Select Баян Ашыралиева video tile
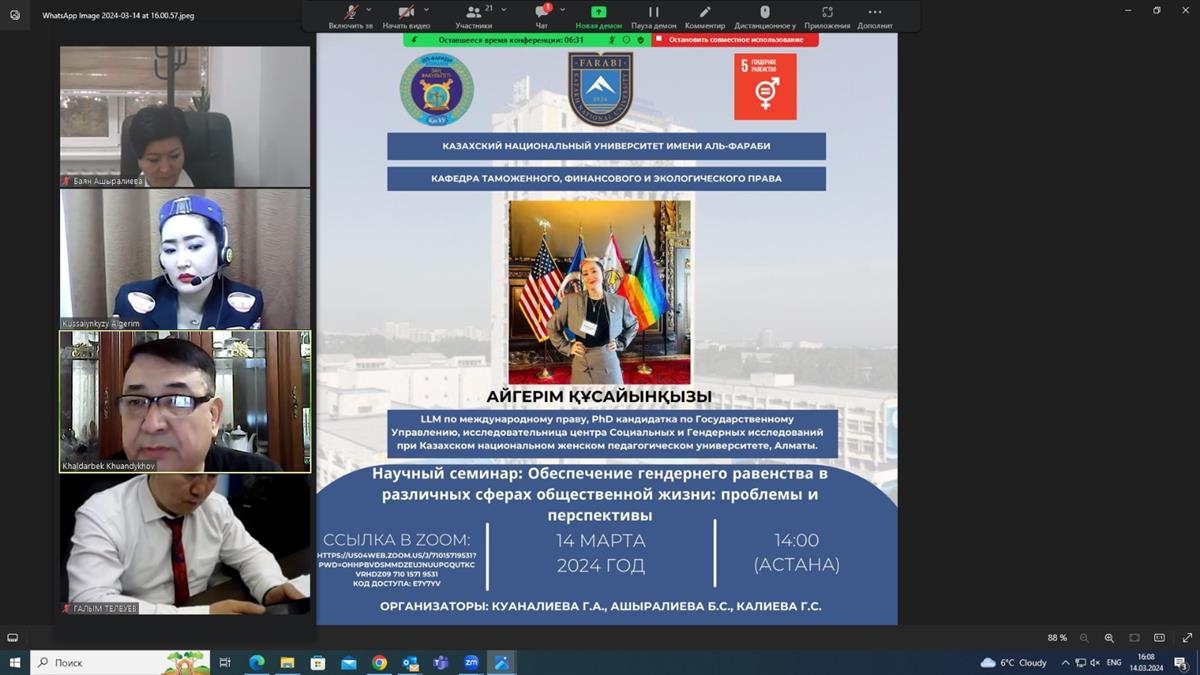 pos(185,116)
